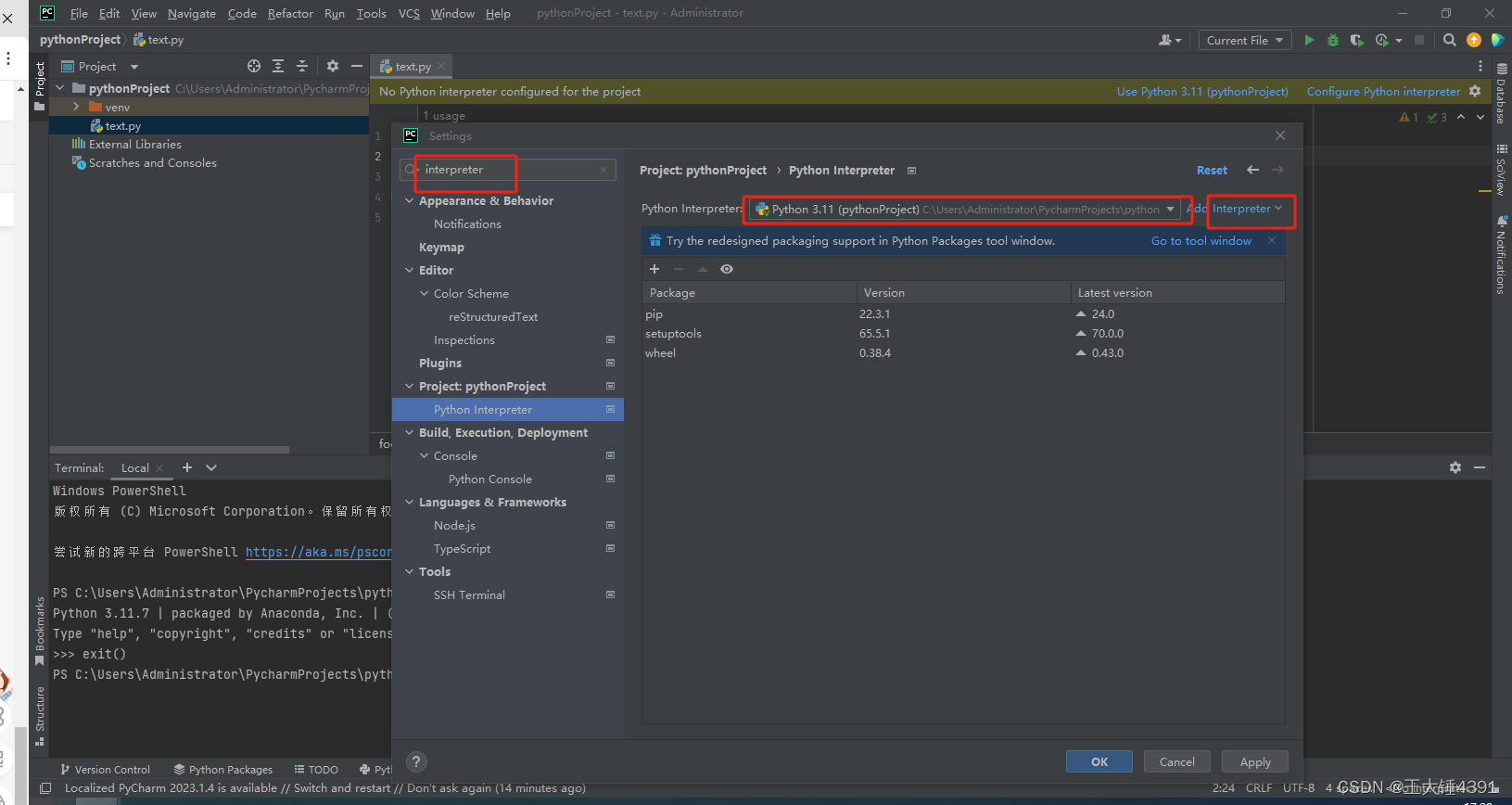
Task: Click the Project panel horizontal scrollbar
Action: pyautogui.click(x=169, y=450)
